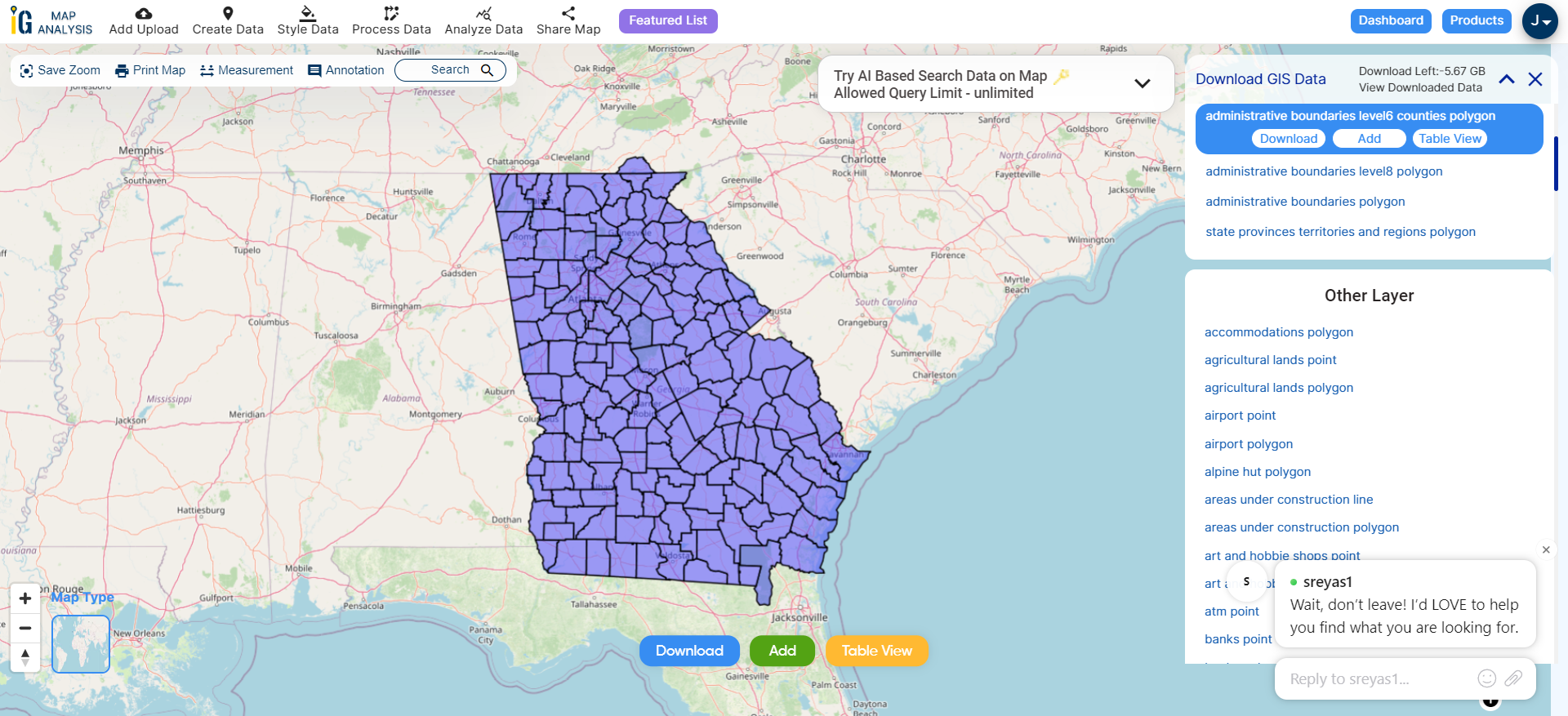Screen dimensions: 1568x716
Task: Click the orange Table View button below the map
Action: pyautogui.click(x=877, y=651)
